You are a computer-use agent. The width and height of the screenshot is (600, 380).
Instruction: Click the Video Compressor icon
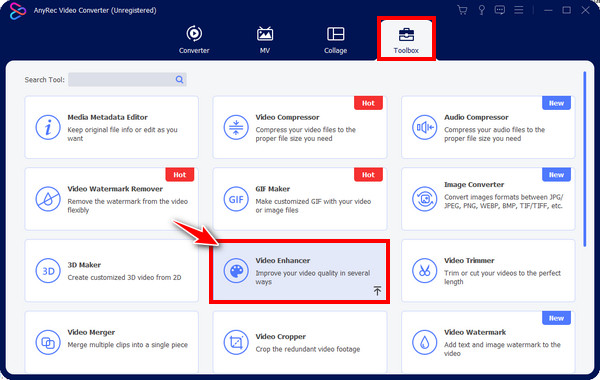[236, 127]
